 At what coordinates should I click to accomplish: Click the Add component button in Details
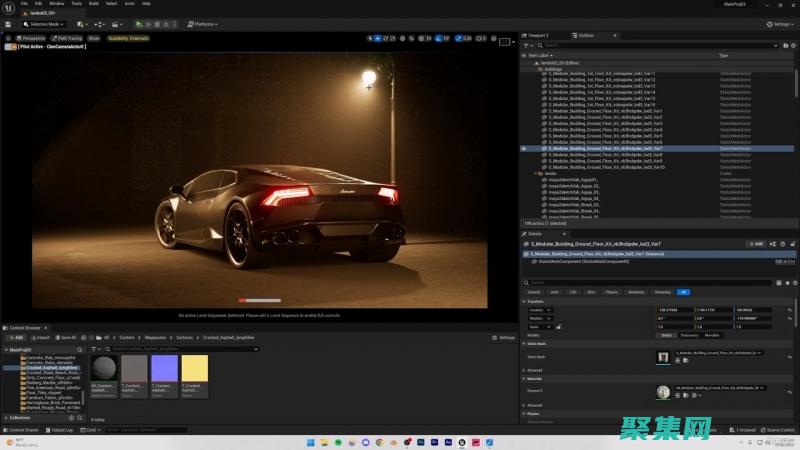[756, 243]
